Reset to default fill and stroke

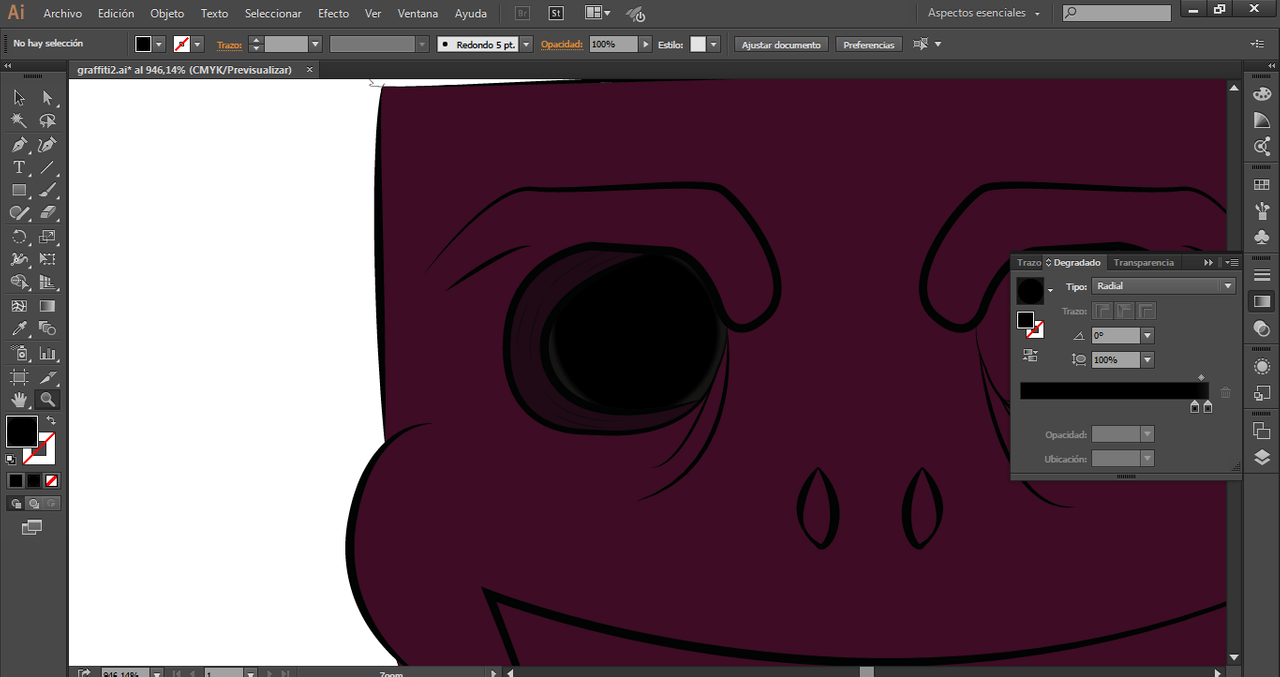pos(11,459)
